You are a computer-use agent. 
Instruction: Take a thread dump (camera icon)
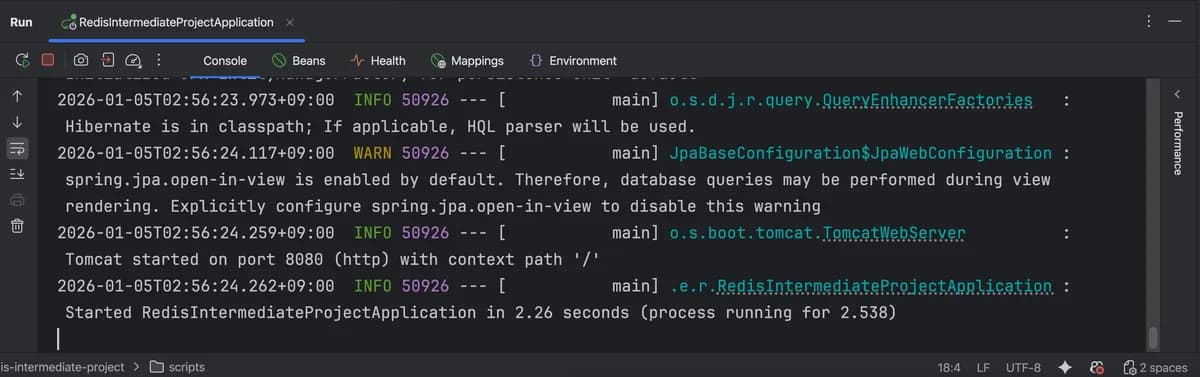click(x=80, y=60)
